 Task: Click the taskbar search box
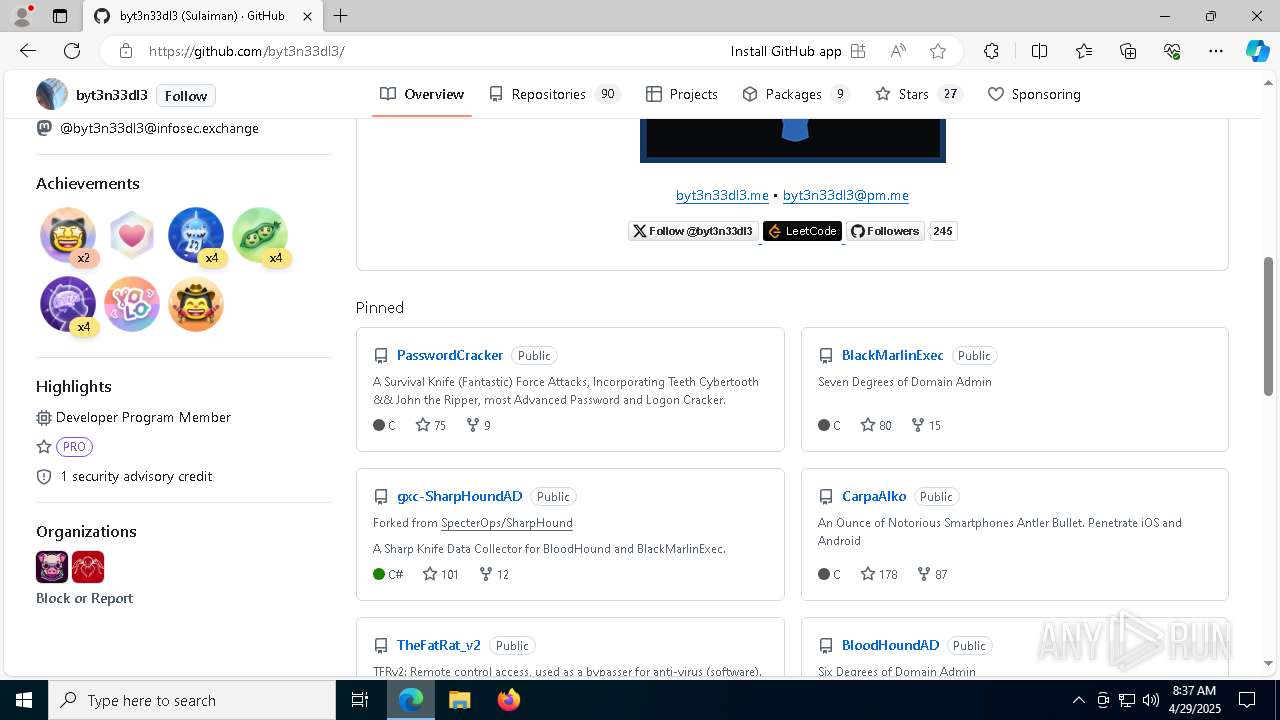point(192,700)
